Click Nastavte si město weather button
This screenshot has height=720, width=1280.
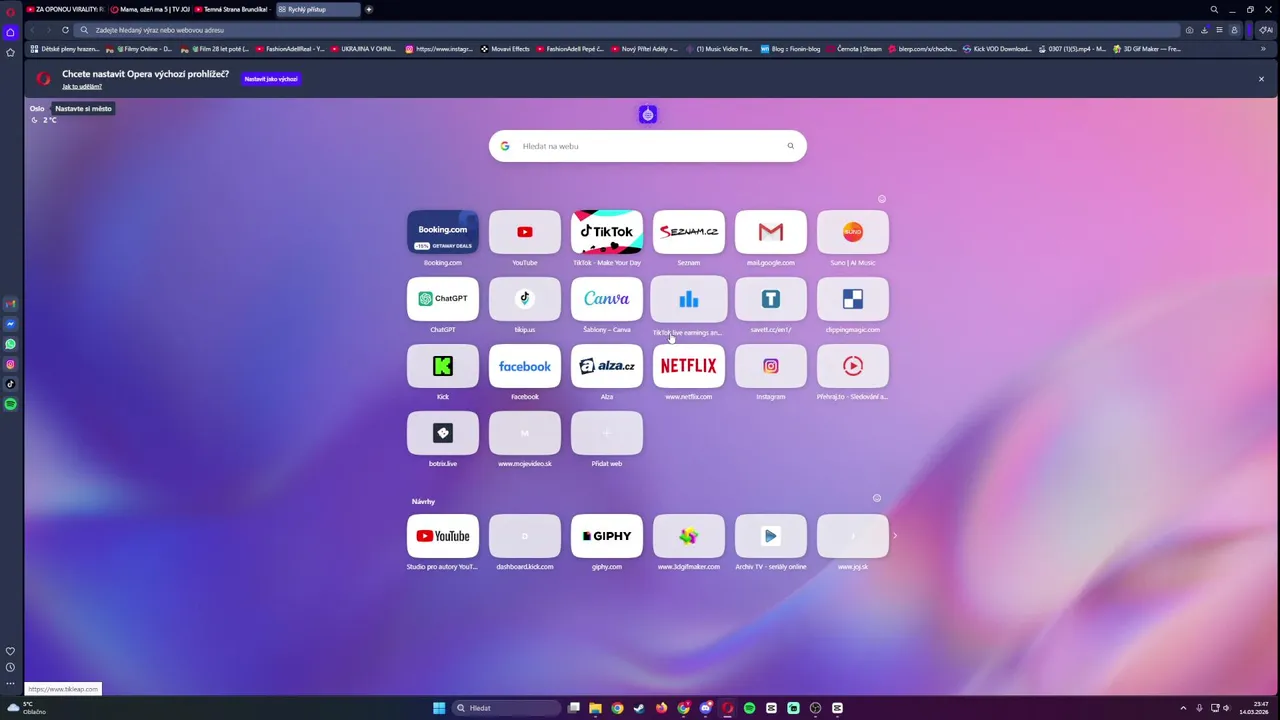click(x=83, y=108)
